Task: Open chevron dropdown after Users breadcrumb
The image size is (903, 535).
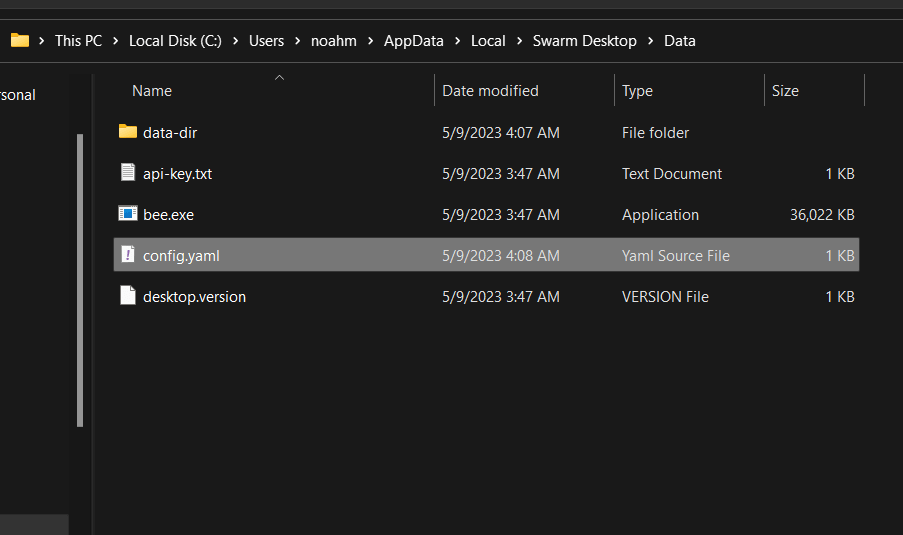Action: (297, 41)
